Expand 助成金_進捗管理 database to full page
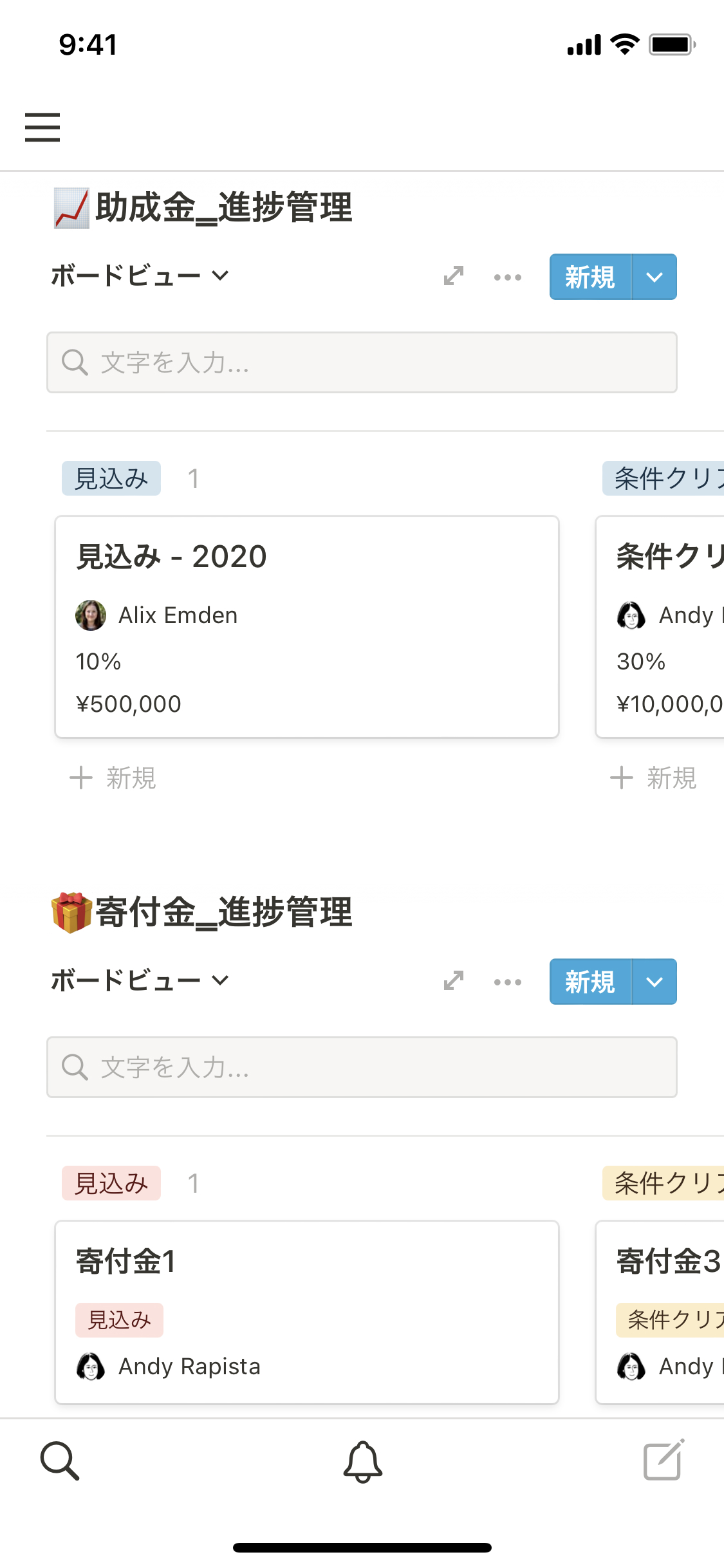 point(454,276)
